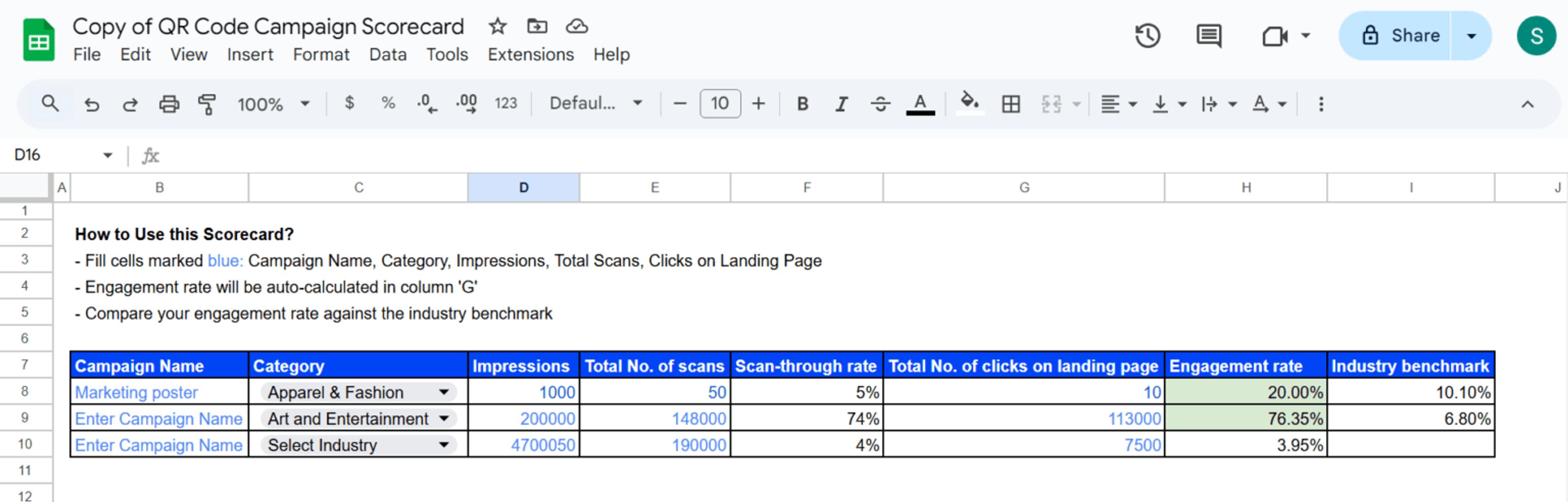Screen dimensions: 1568x502
Task: Expand the Apparel & Fashion category dropdown
Action: (x=444, y=393)
